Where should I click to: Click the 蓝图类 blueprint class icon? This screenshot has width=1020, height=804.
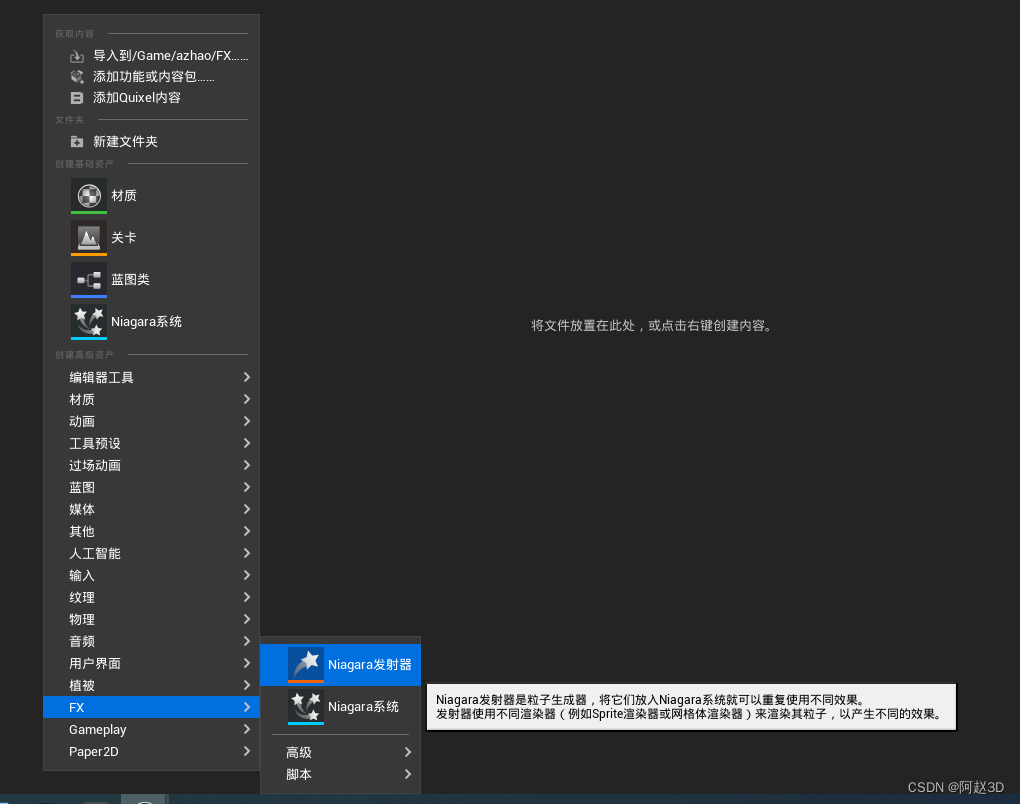click(x=89, y=280)
